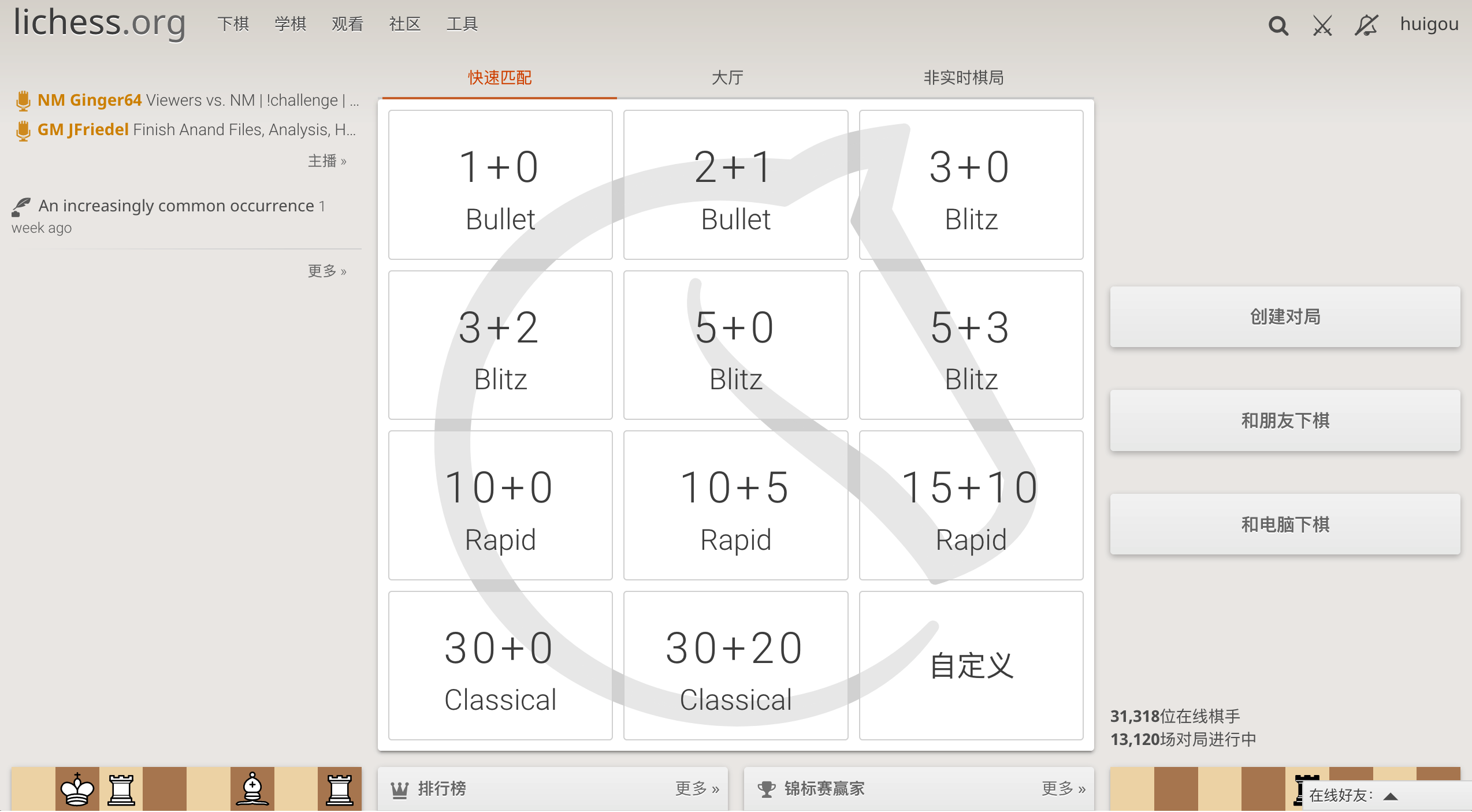The width and height of the screenshot is (1472, 812).
Task: Click the crossed swords challenges icon
Action: 1322,26
